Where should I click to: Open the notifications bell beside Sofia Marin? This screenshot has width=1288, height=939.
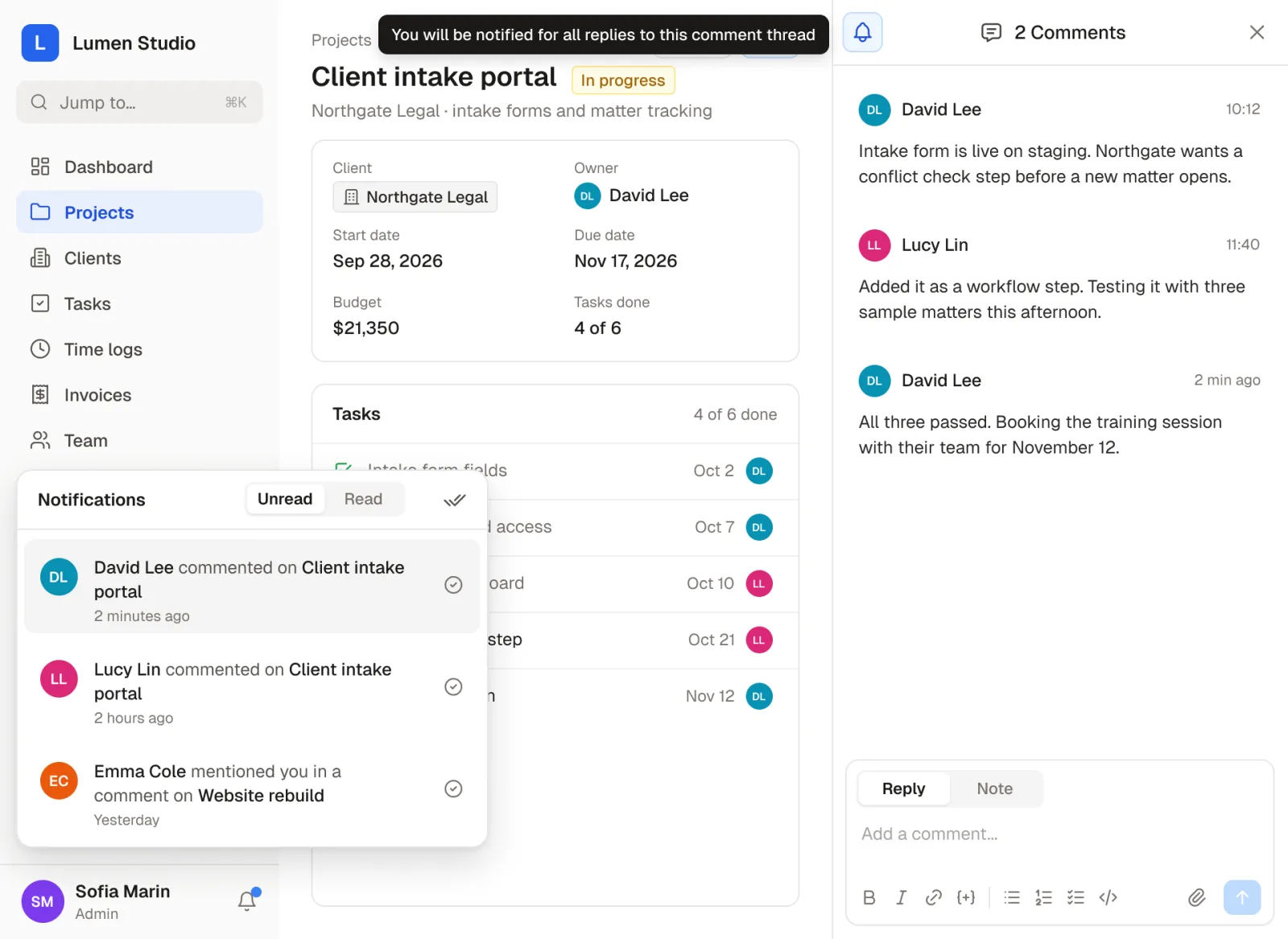(x=248, y=900)
